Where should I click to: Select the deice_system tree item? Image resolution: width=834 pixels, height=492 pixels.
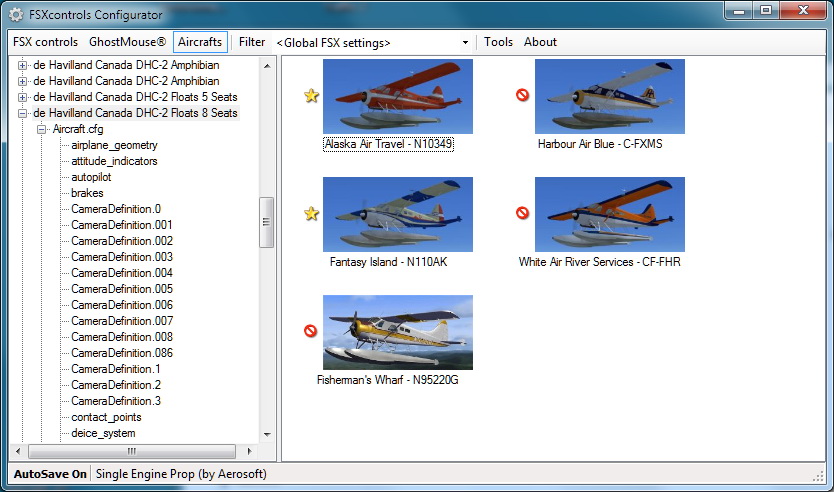pos(103,433)
